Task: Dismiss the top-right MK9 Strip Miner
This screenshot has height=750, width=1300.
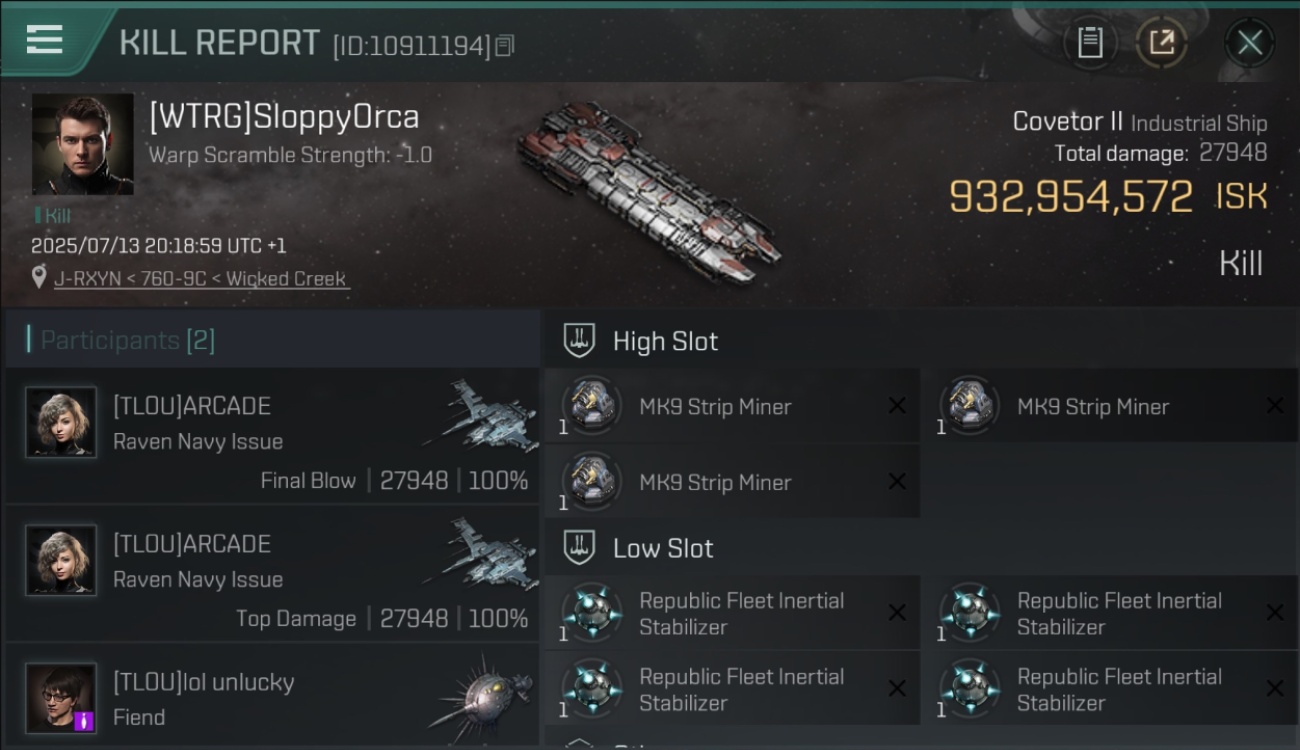Action: pos(1275,405)
